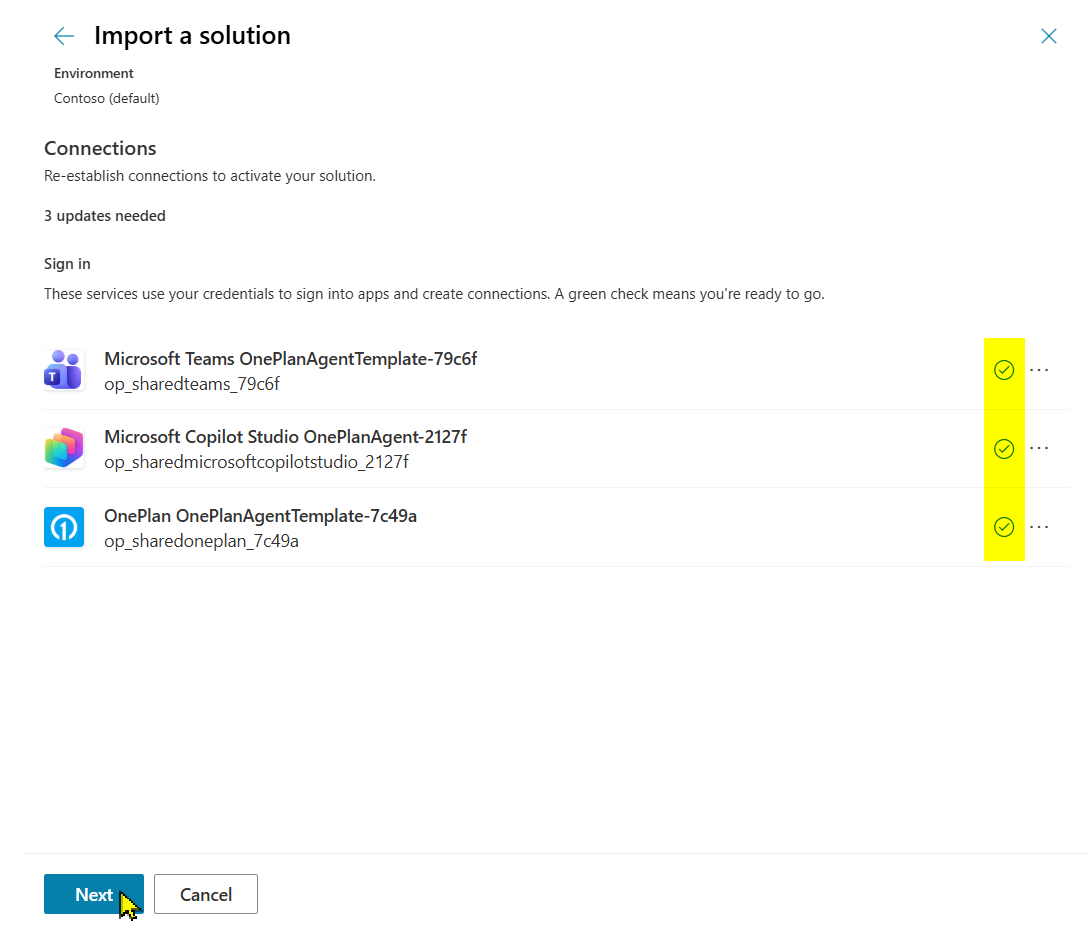The image size is (1090, 930).
Task: Click the Microsoft Teams connection icon
Action: [x=64, y=370]
